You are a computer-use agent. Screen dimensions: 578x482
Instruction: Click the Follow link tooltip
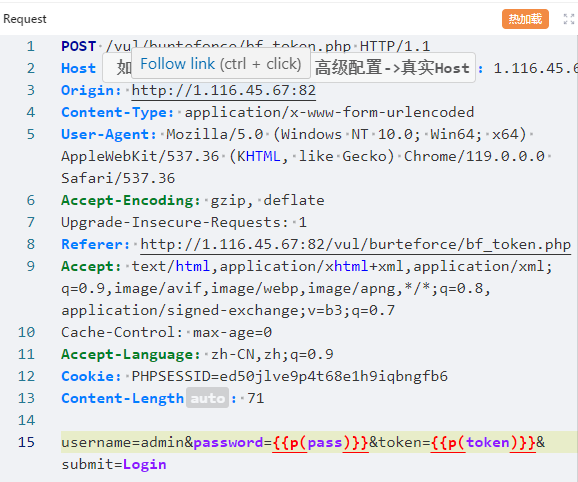(x=221, y=64)
